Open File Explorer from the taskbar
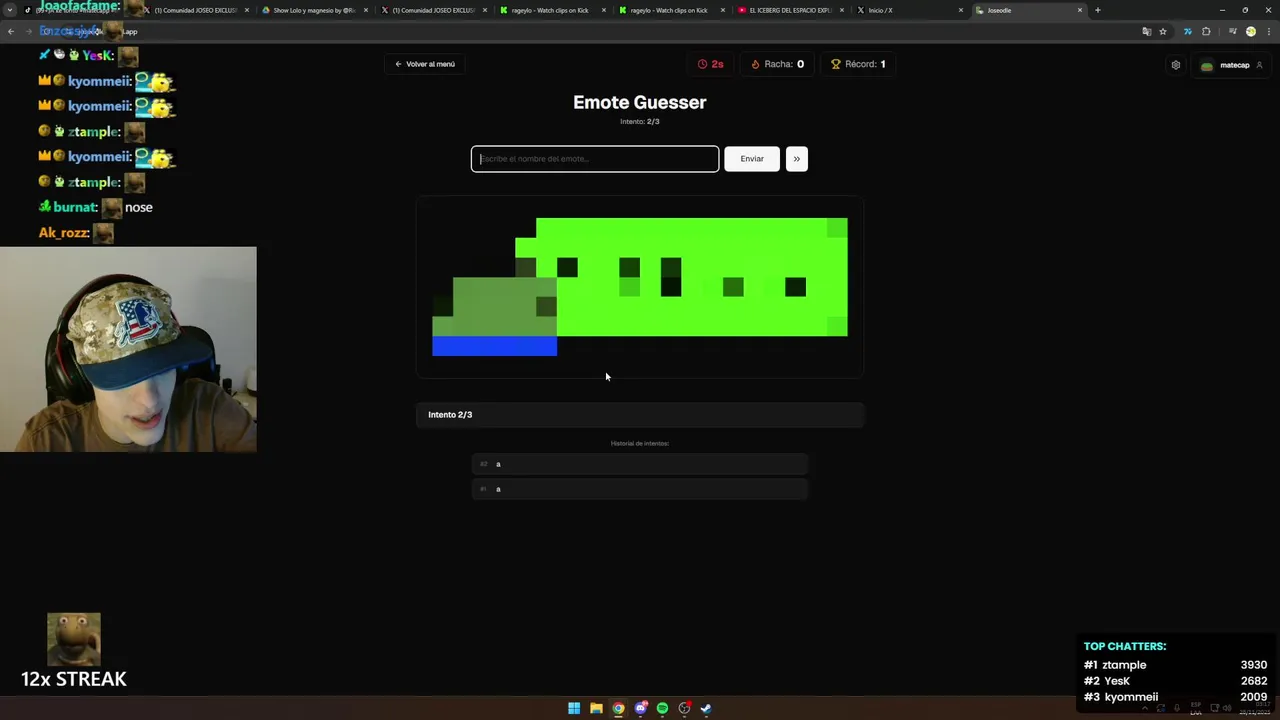This screenshot has height=720, width=1280. (x=596, y=708)
